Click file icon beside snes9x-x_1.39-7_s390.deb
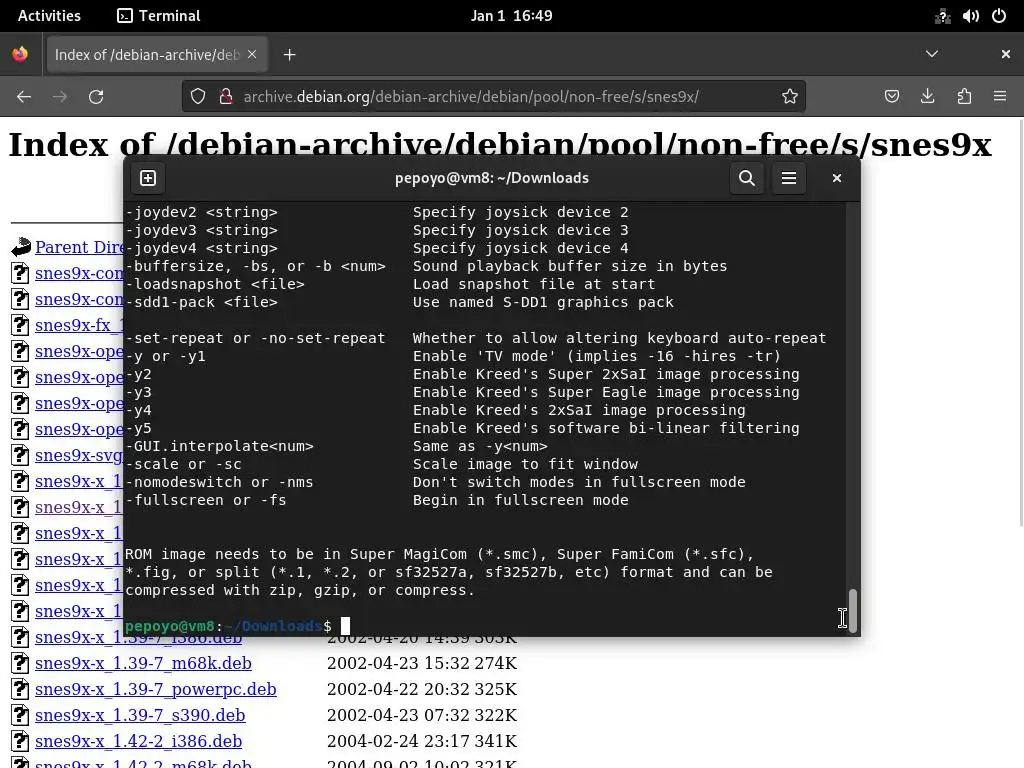The image size is (1024, 768). click(x=20, y=715)
